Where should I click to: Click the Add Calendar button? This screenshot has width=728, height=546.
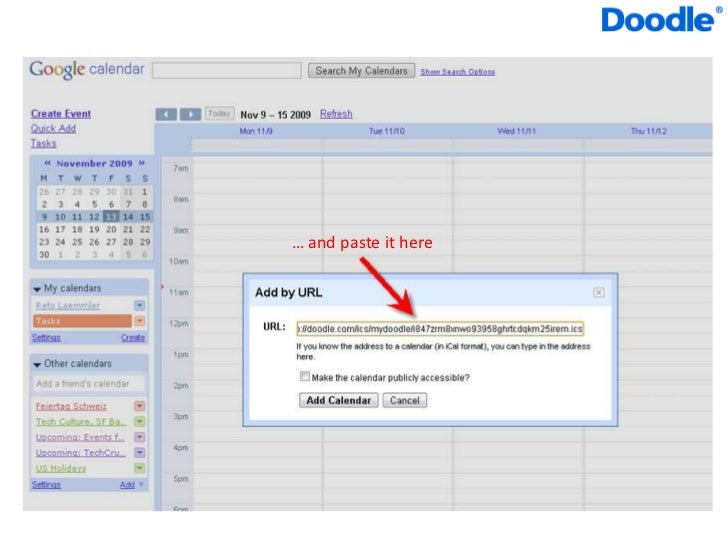[338, 400]
